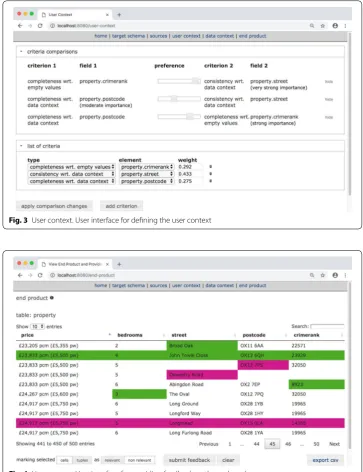The image size is (363, 472).
Task: Bookmark the end-product page with the star
Action: (323, 275)
